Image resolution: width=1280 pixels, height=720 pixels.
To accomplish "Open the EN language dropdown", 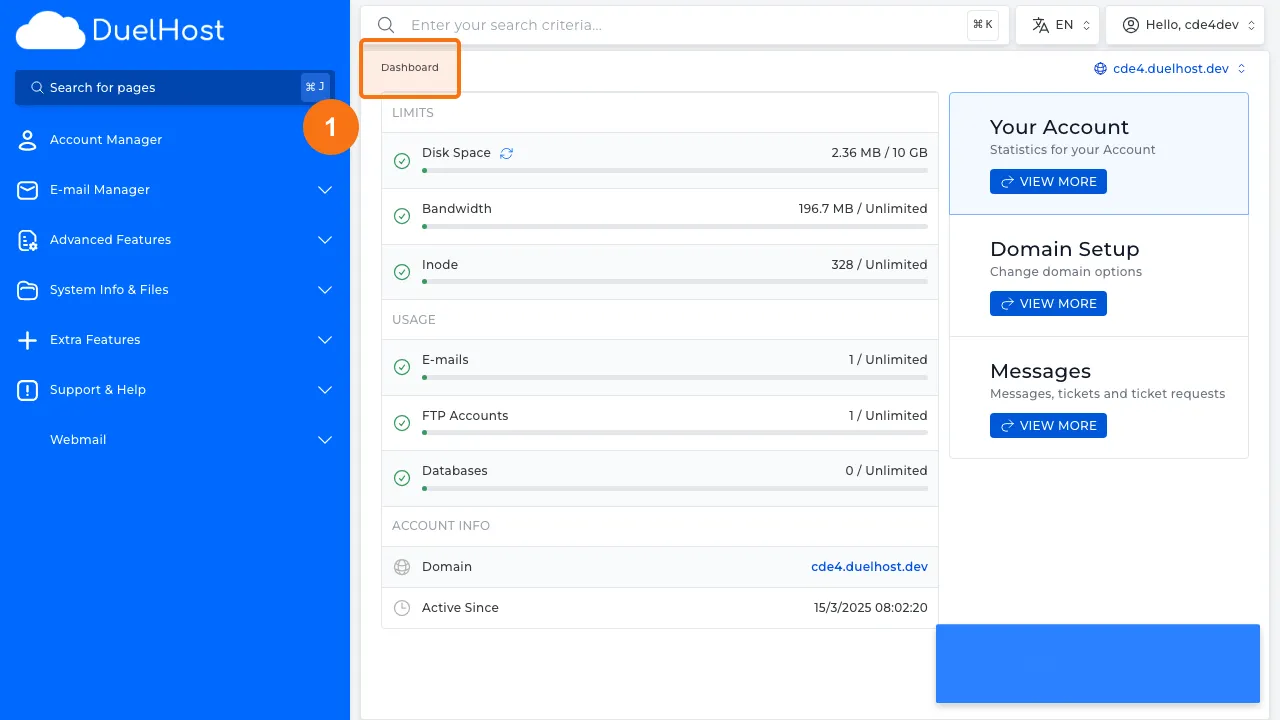I will (1057, 24).
